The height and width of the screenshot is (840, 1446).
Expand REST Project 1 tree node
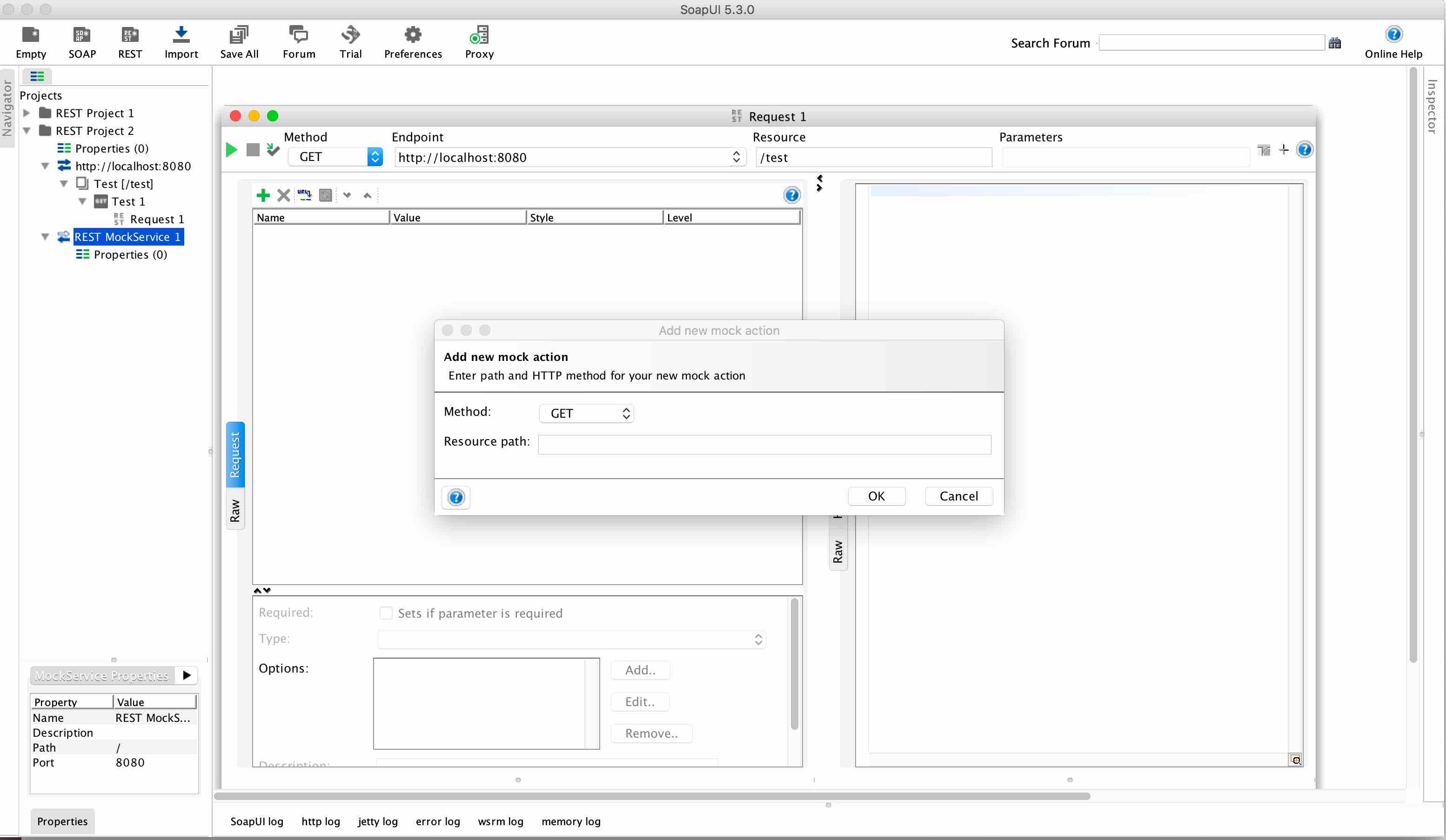click(x=27, y=113)
